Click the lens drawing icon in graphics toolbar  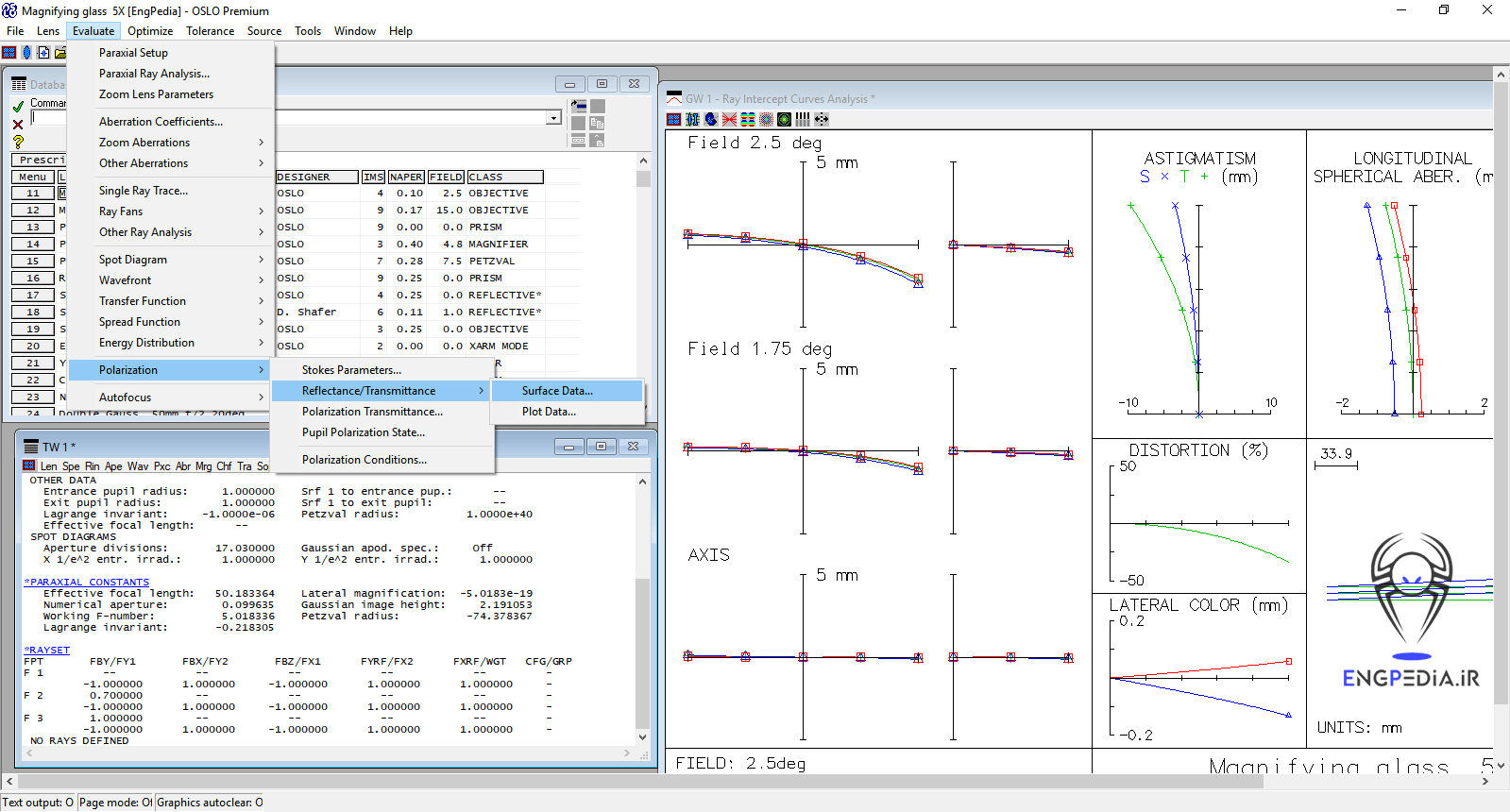pos(692,120)
